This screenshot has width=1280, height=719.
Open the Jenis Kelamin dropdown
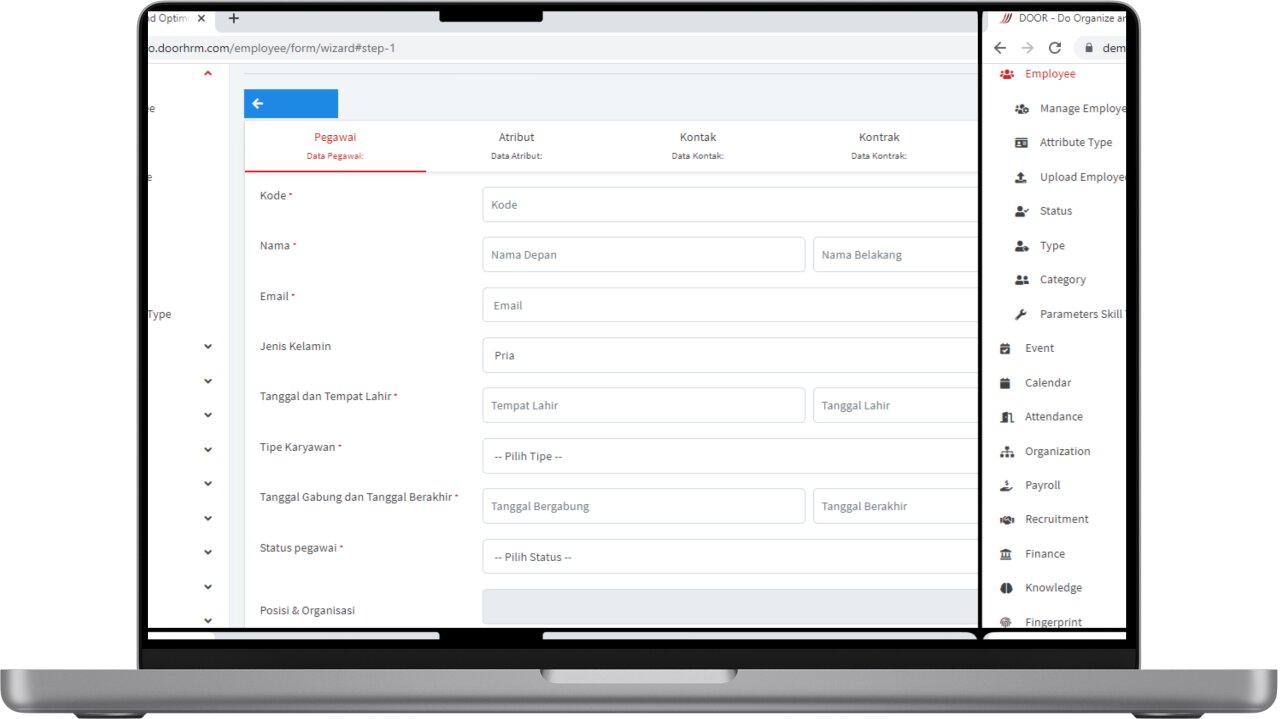[x=729, y=355]
